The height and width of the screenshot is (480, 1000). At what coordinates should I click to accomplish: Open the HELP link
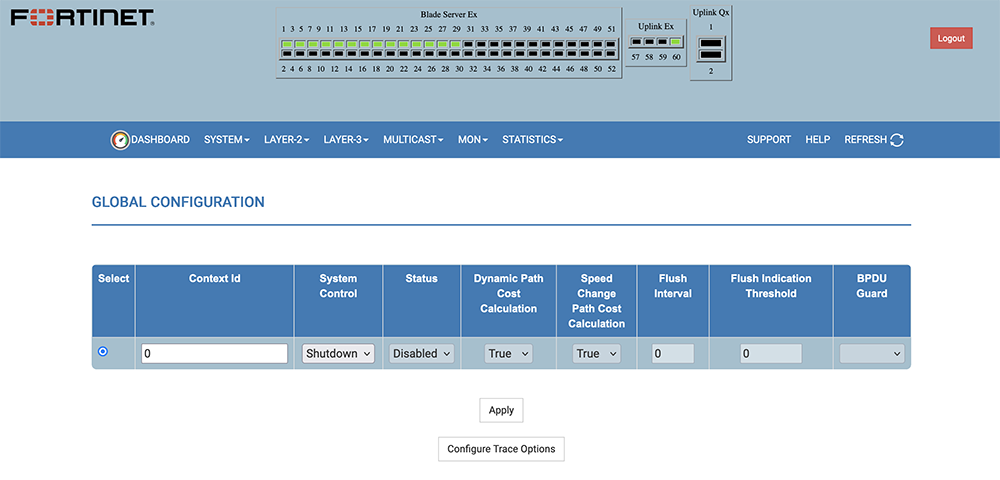coord(818,140)
